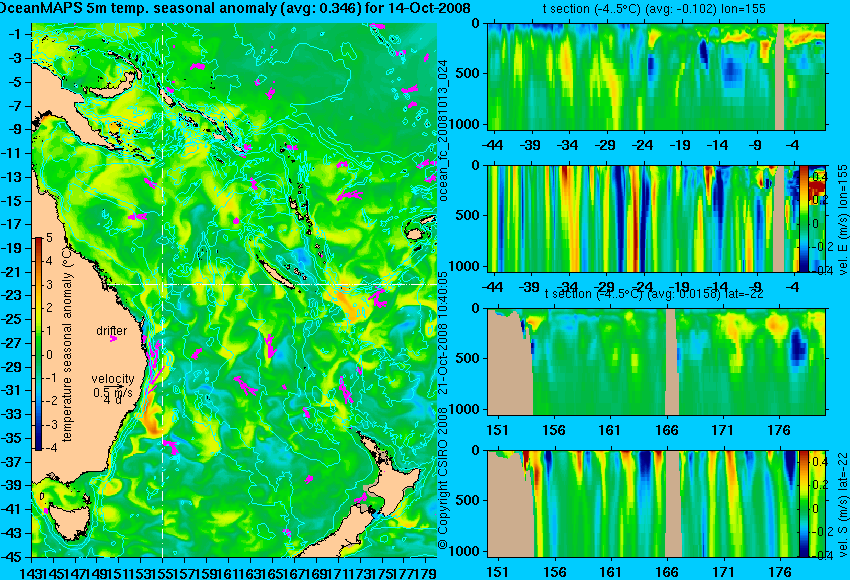Click the '5' value on temperature color bar
850x580 pixels.
pos(49,238)
